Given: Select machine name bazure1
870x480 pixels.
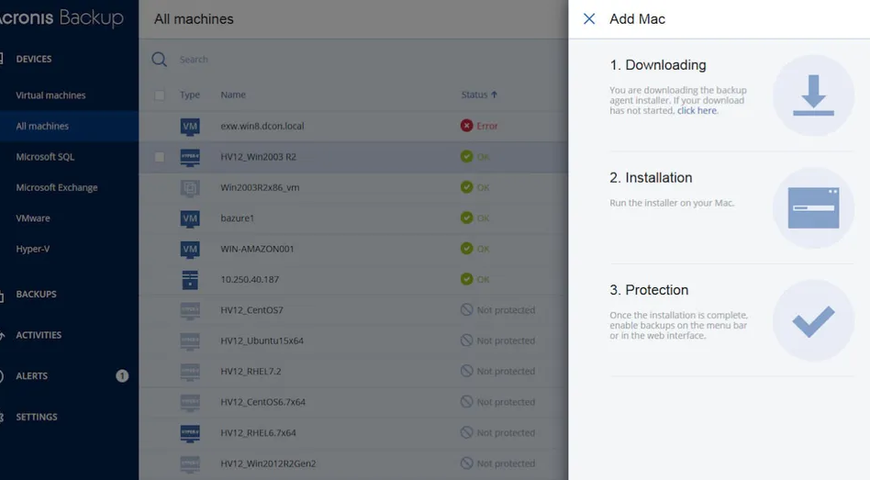Looking at the screenshot, I should (237, 218).
